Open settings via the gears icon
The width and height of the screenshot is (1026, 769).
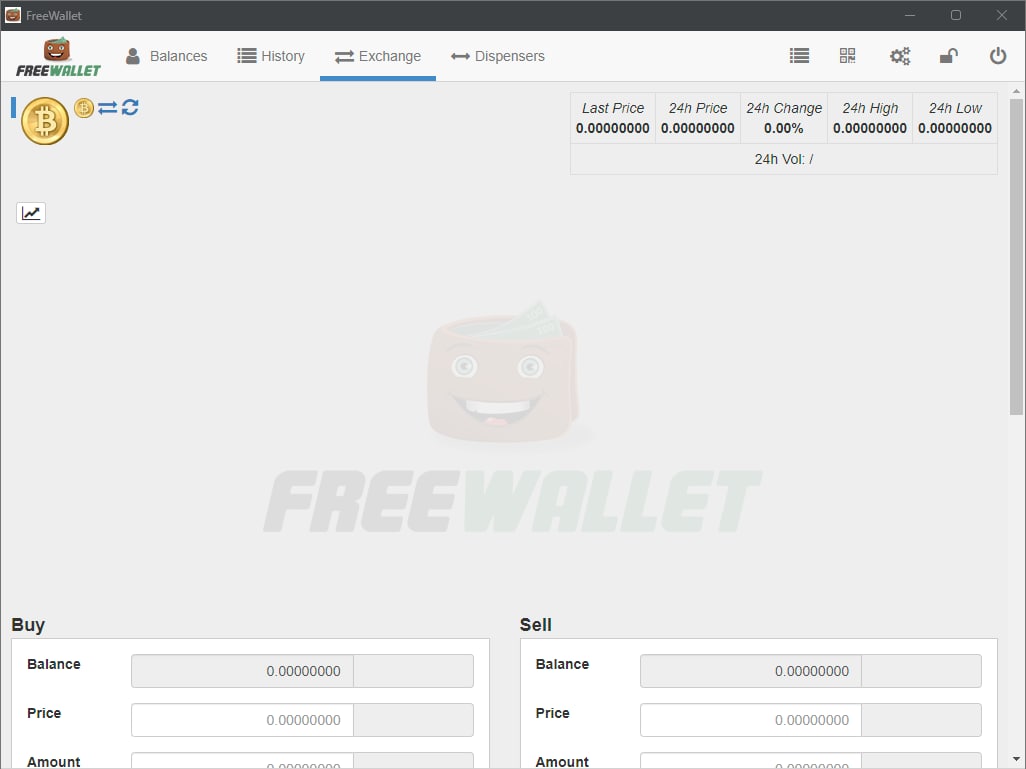tap(900, 56)
